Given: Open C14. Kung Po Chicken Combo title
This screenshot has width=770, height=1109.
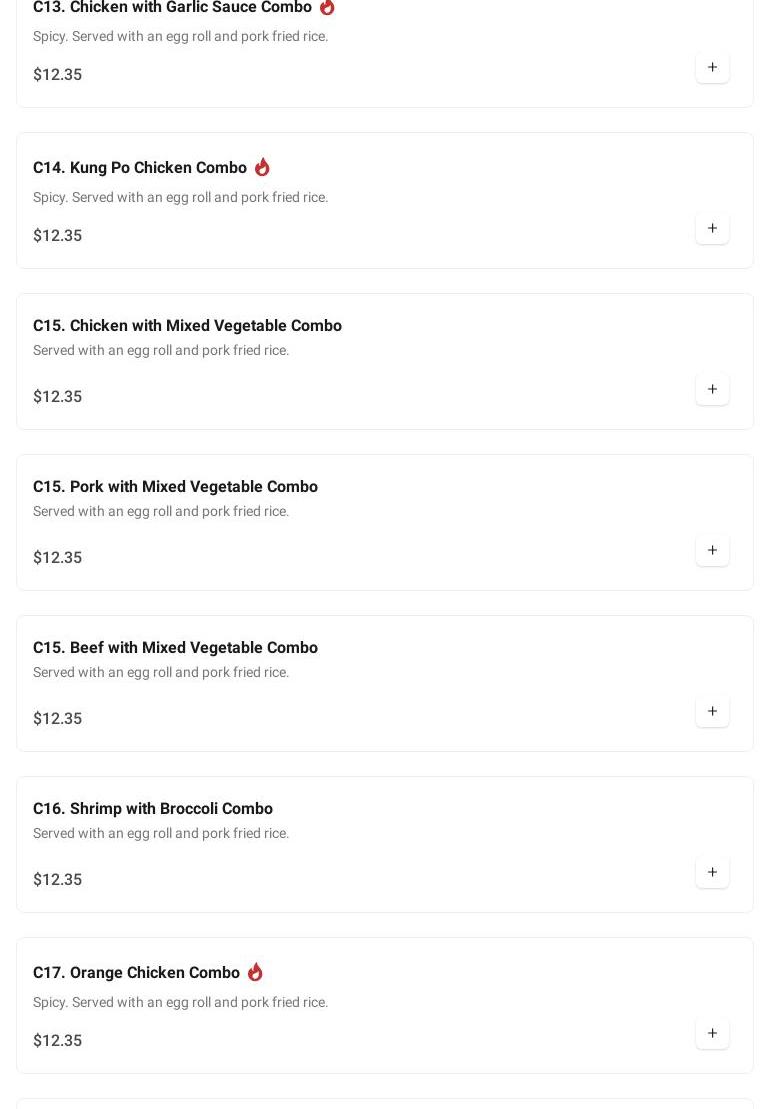Looking at the screenshot, I should click(x=140, y=168).
